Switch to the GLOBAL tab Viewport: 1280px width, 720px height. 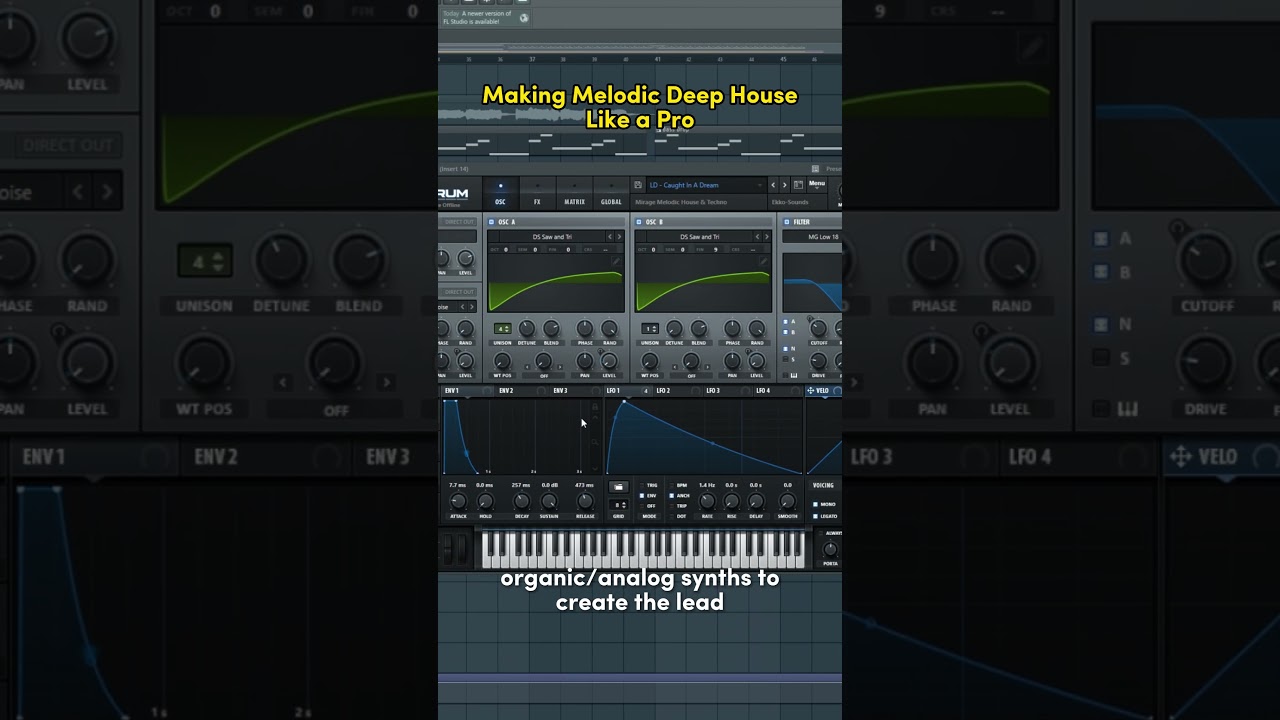611,194
